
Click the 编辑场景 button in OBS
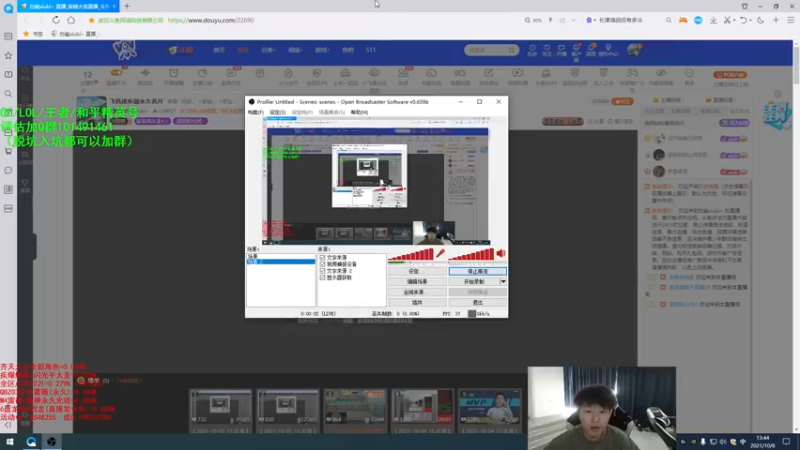pos(417,282)
